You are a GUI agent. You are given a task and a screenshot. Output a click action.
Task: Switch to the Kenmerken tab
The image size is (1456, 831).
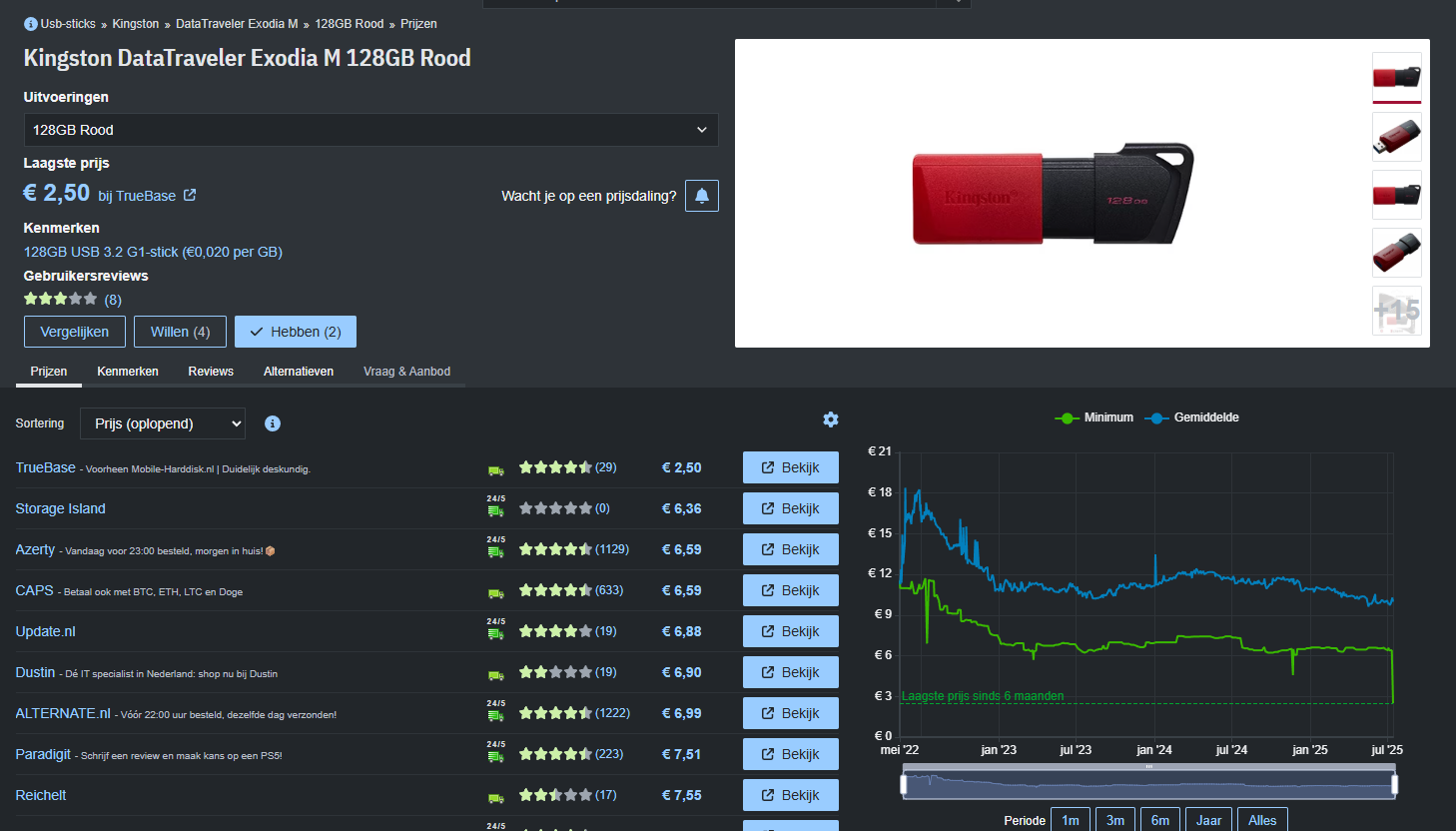tap(128, 372)
